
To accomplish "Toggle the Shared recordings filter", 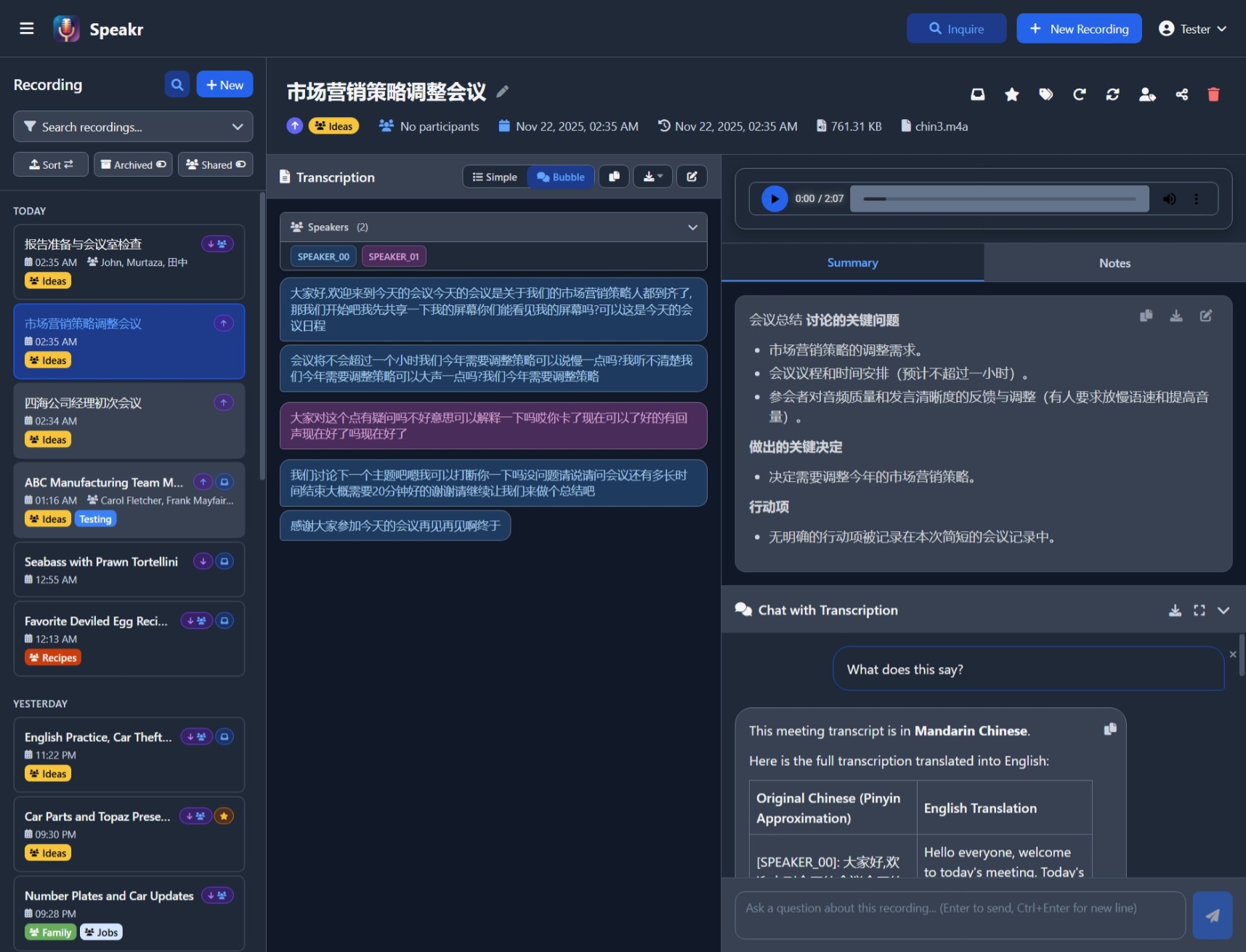I will pos(216,165).
